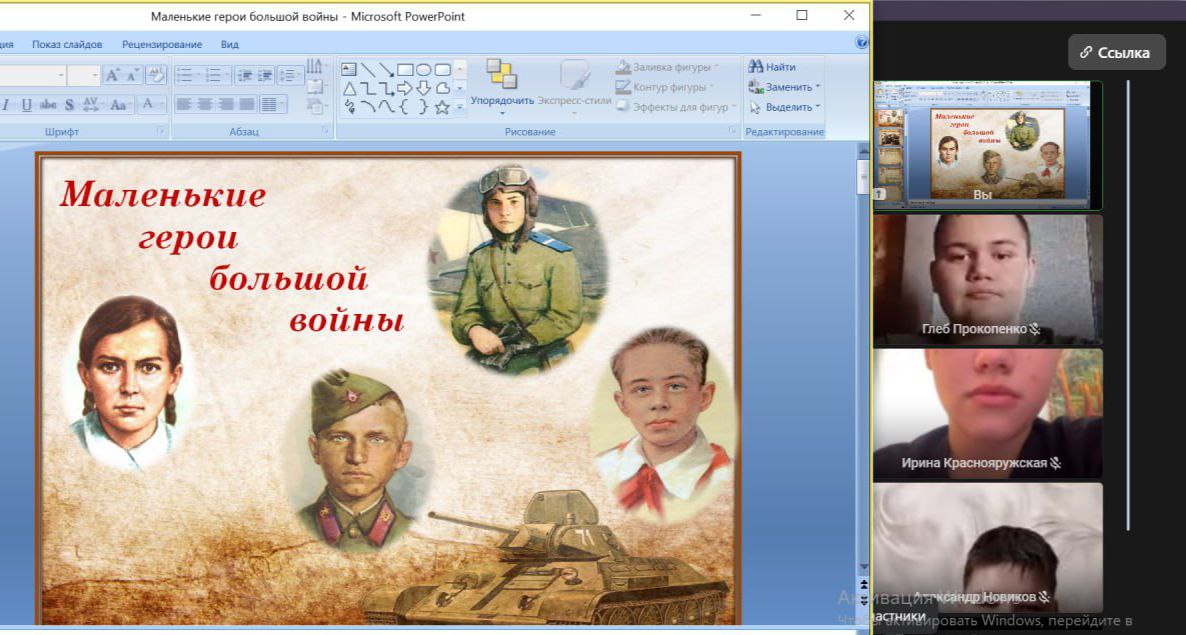Viewport: 1186px width, 635px height.
Task: Copy meeting link via Ссылка button
Action: pos(1116,52)
